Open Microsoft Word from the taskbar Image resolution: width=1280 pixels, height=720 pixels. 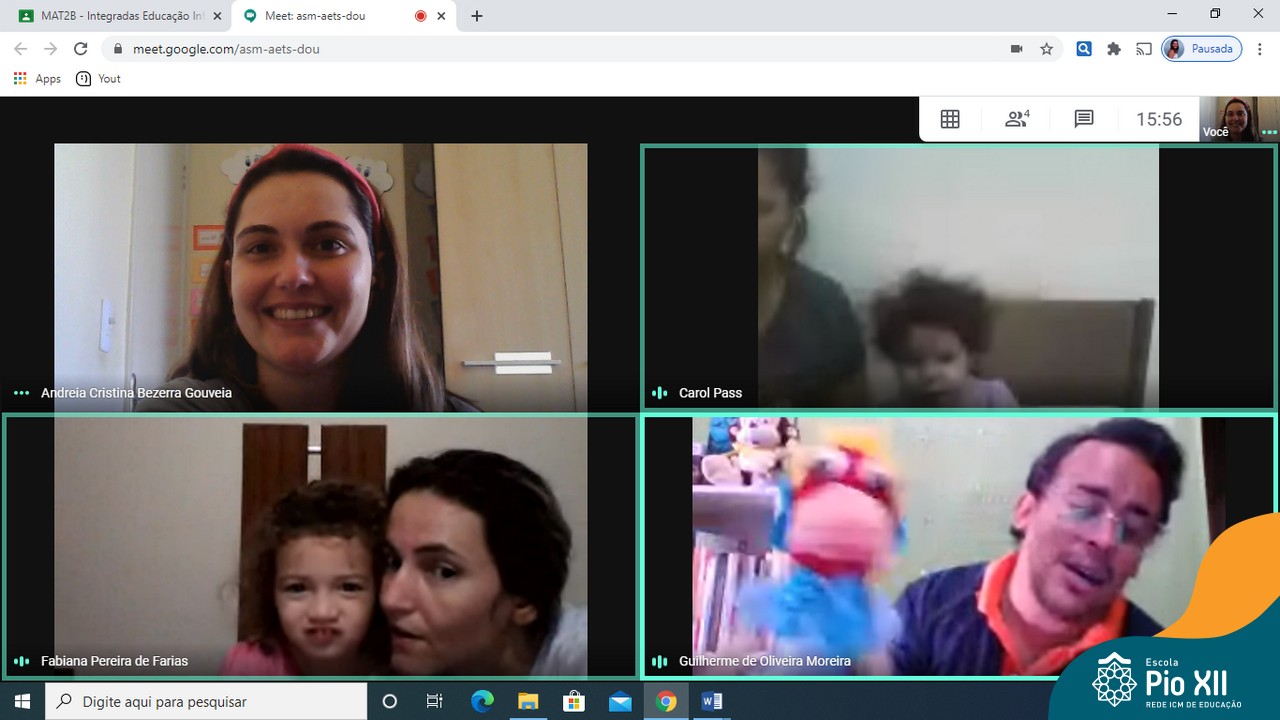tap(712, 702)
